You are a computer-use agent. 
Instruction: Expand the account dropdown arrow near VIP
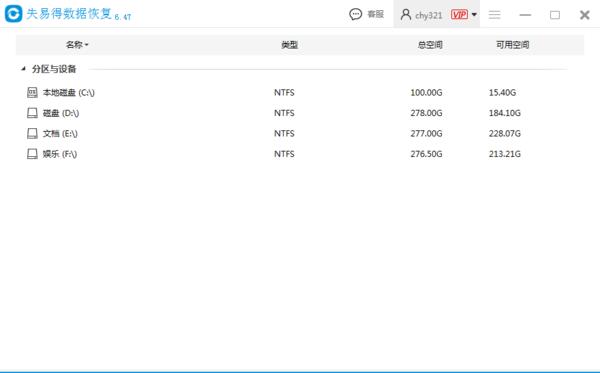[x=474, y=15]
